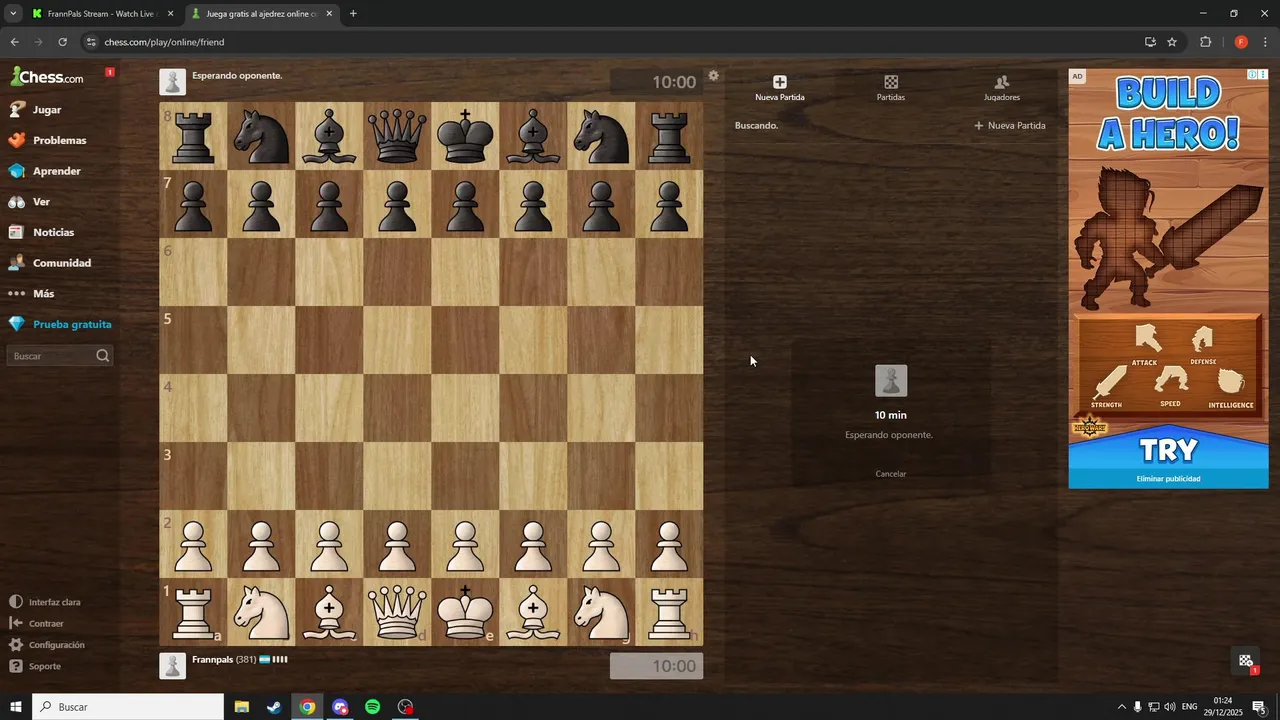Open the Jugar menu in sidebar
1280x720 pixels.
(47, 110)
